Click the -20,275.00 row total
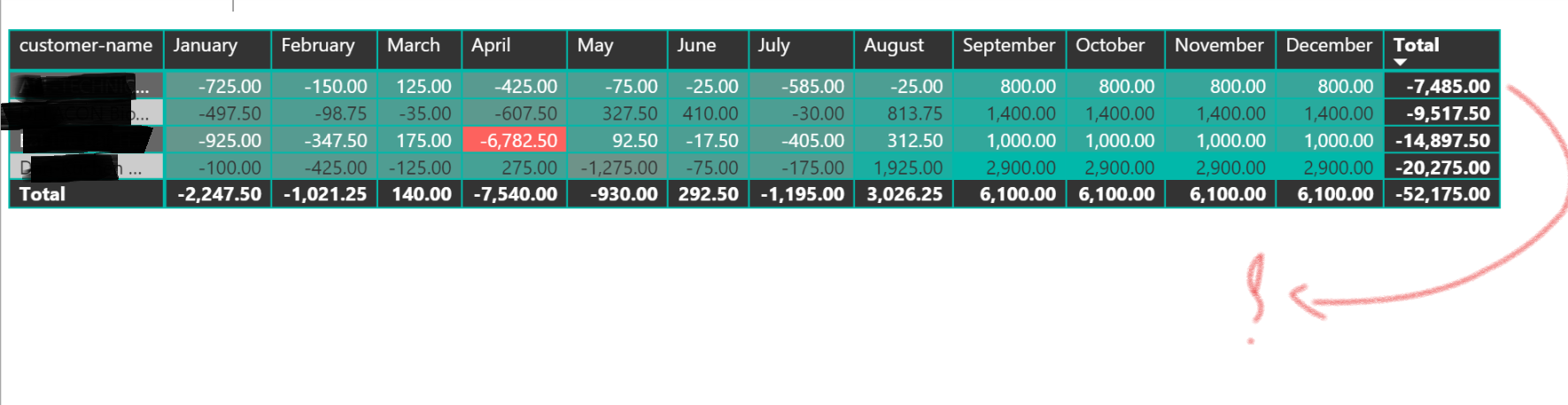 tap(1442, 167)
